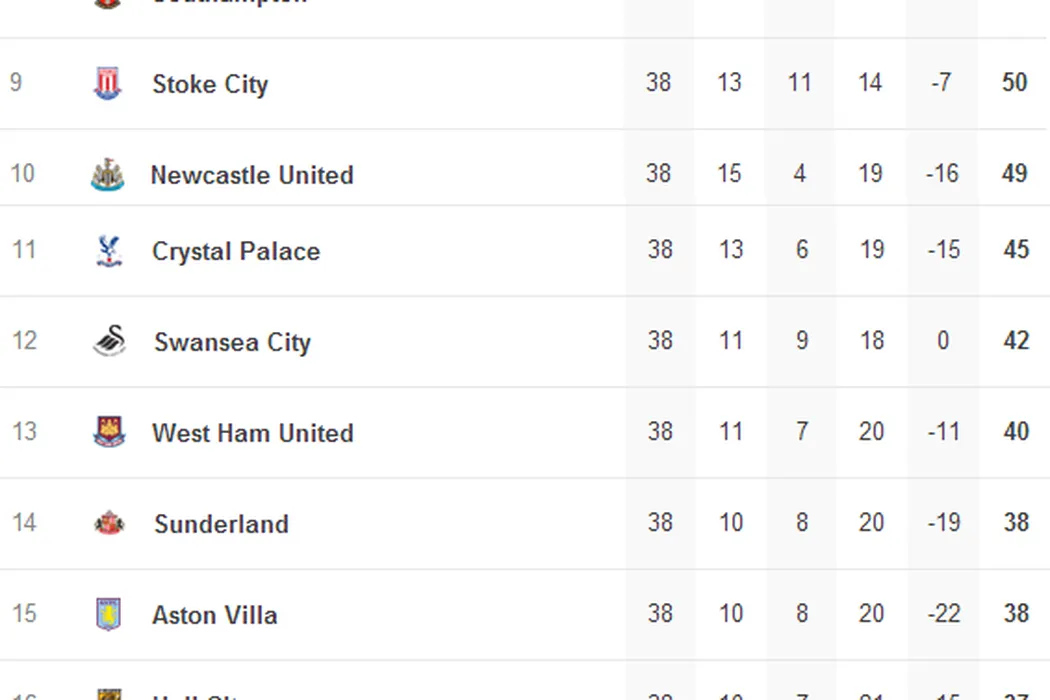Click the West Ham United crest
Image resolution: width=1050 pixels, height=700 pixels.
pos(108,433)
